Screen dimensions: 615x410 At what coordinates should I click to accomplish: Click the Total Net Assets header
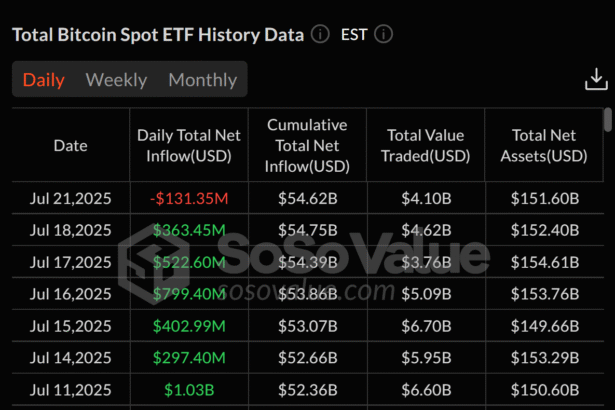[x=545, y=146]
